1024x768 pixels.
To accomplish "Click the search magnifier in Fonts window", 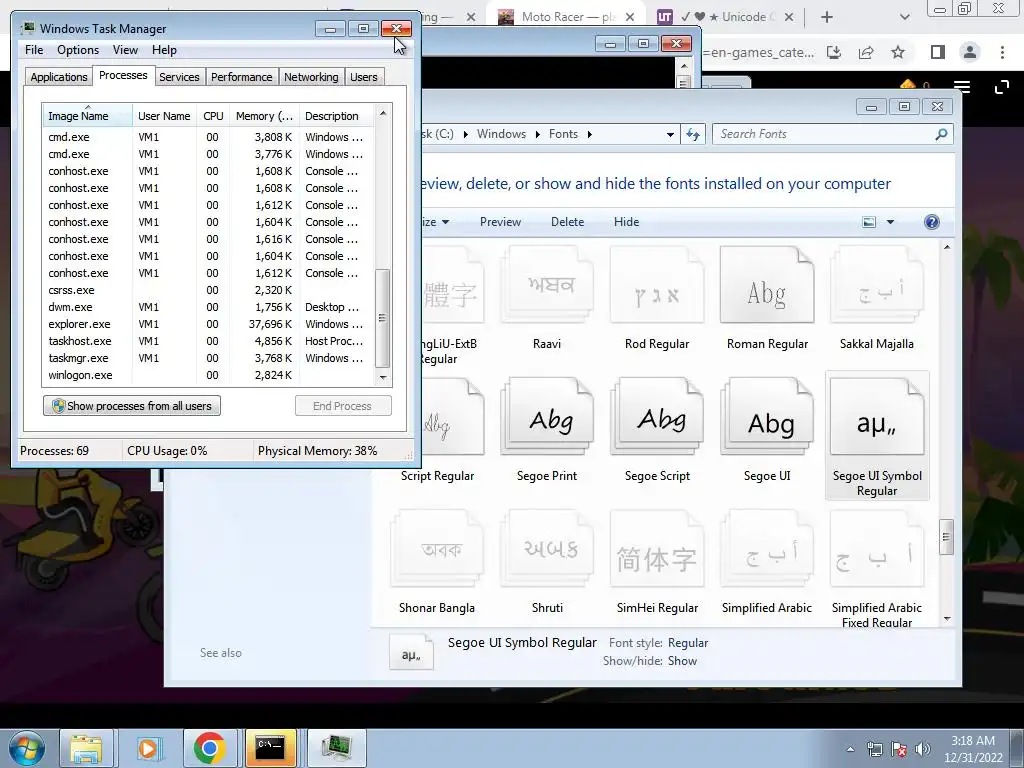I will point(941,134).
